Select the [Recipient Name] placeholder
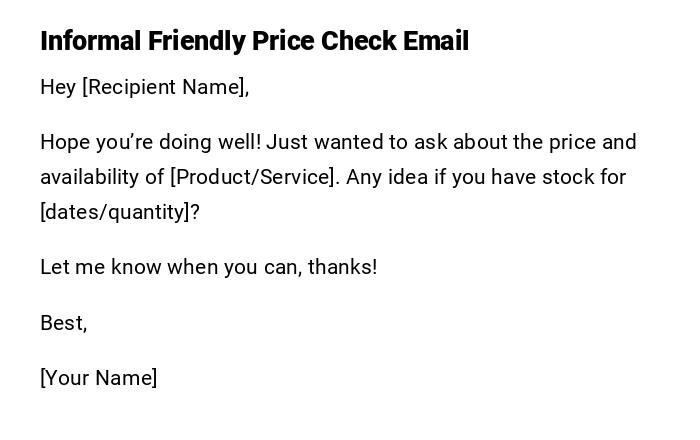The height and width of the screenshot is (440, 700). 165,87
